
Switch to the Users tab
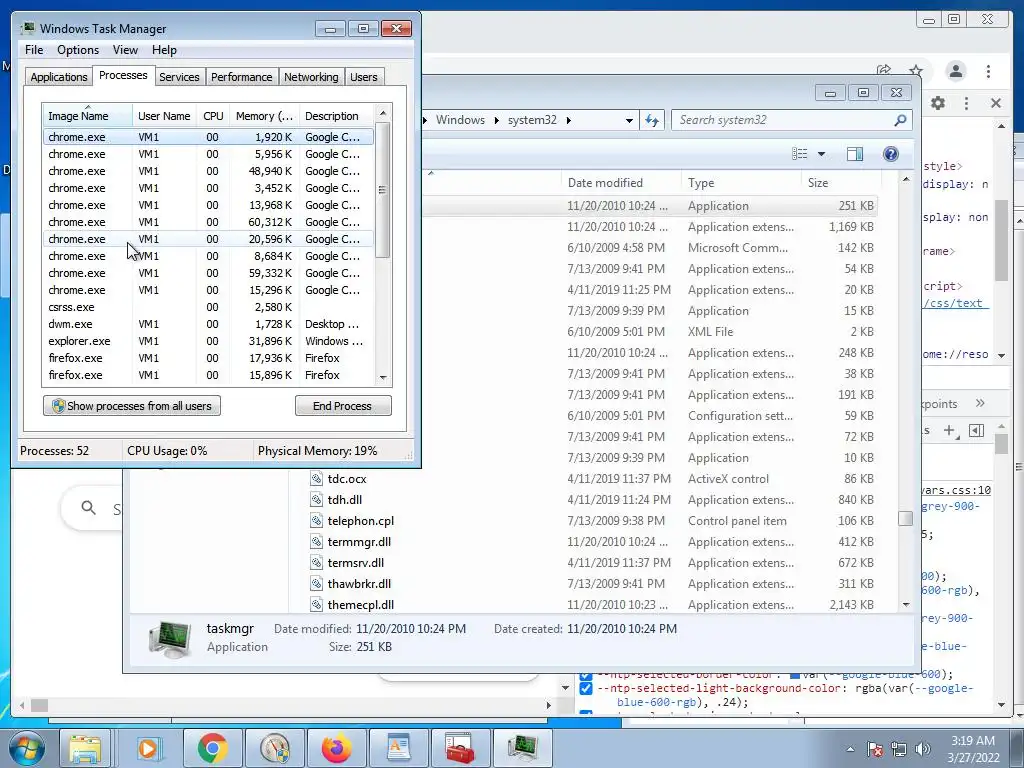(364, 77)
